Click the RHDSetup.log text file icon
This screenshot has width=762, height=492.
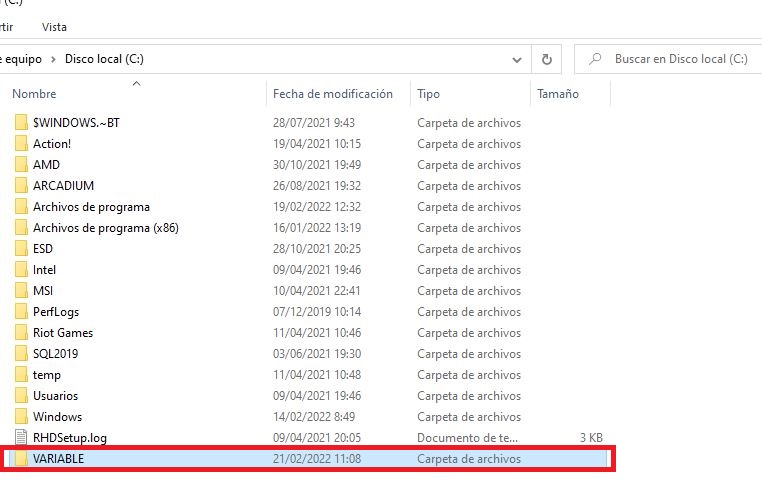(x=21, y=438)
